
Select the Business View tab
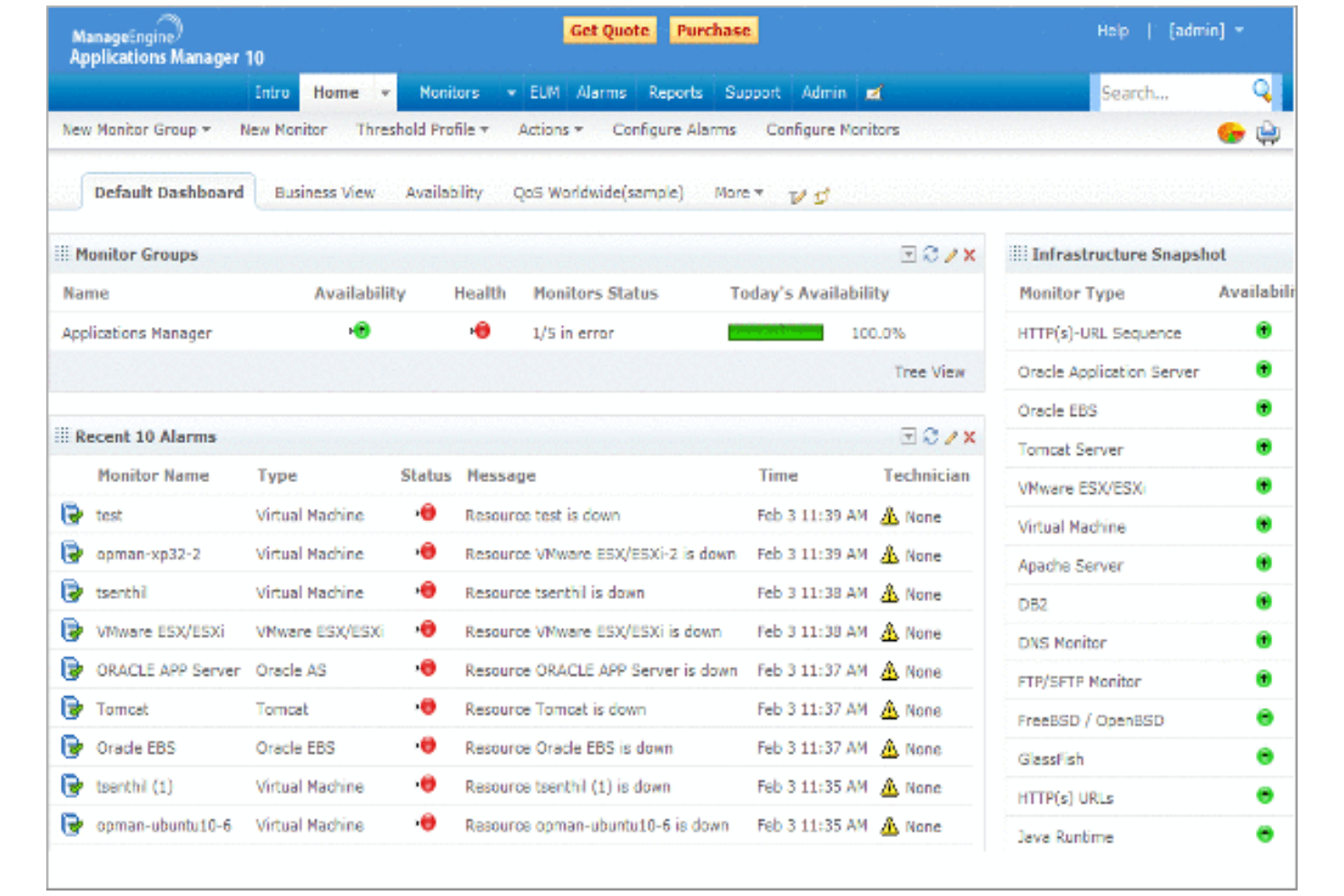[324, 192]
